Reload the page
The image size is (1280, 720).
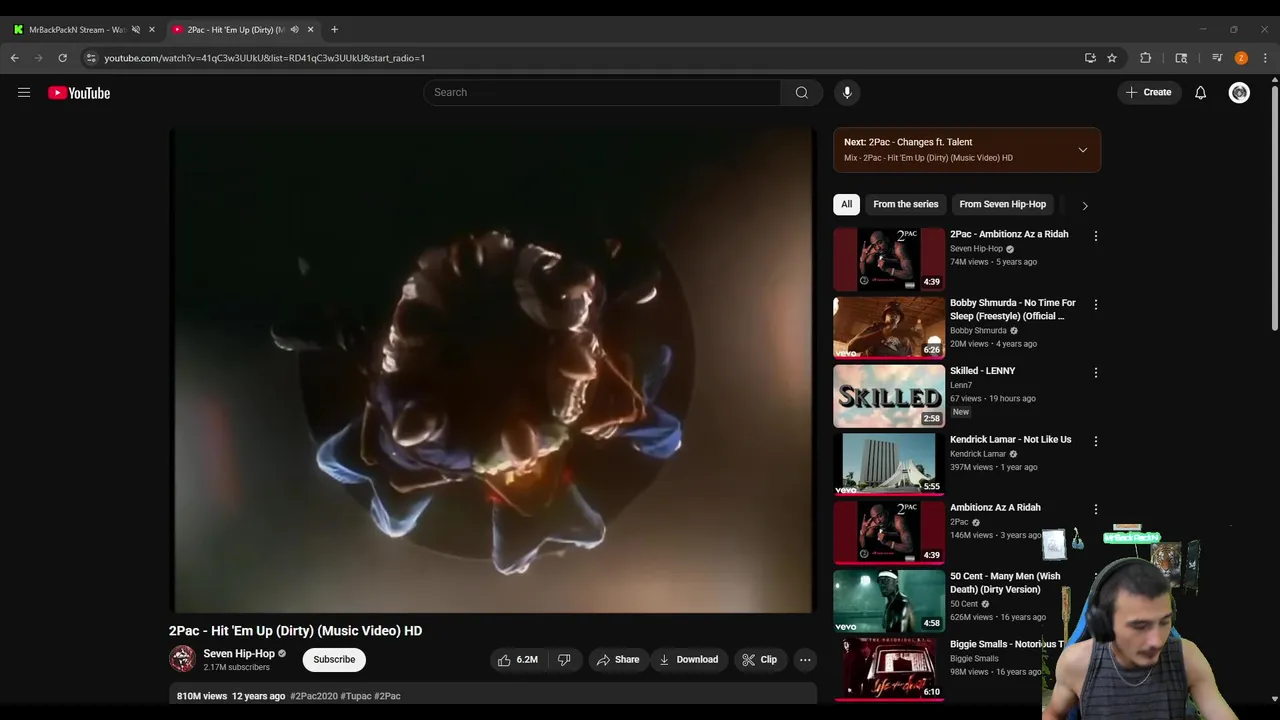[x=62, y=58]
